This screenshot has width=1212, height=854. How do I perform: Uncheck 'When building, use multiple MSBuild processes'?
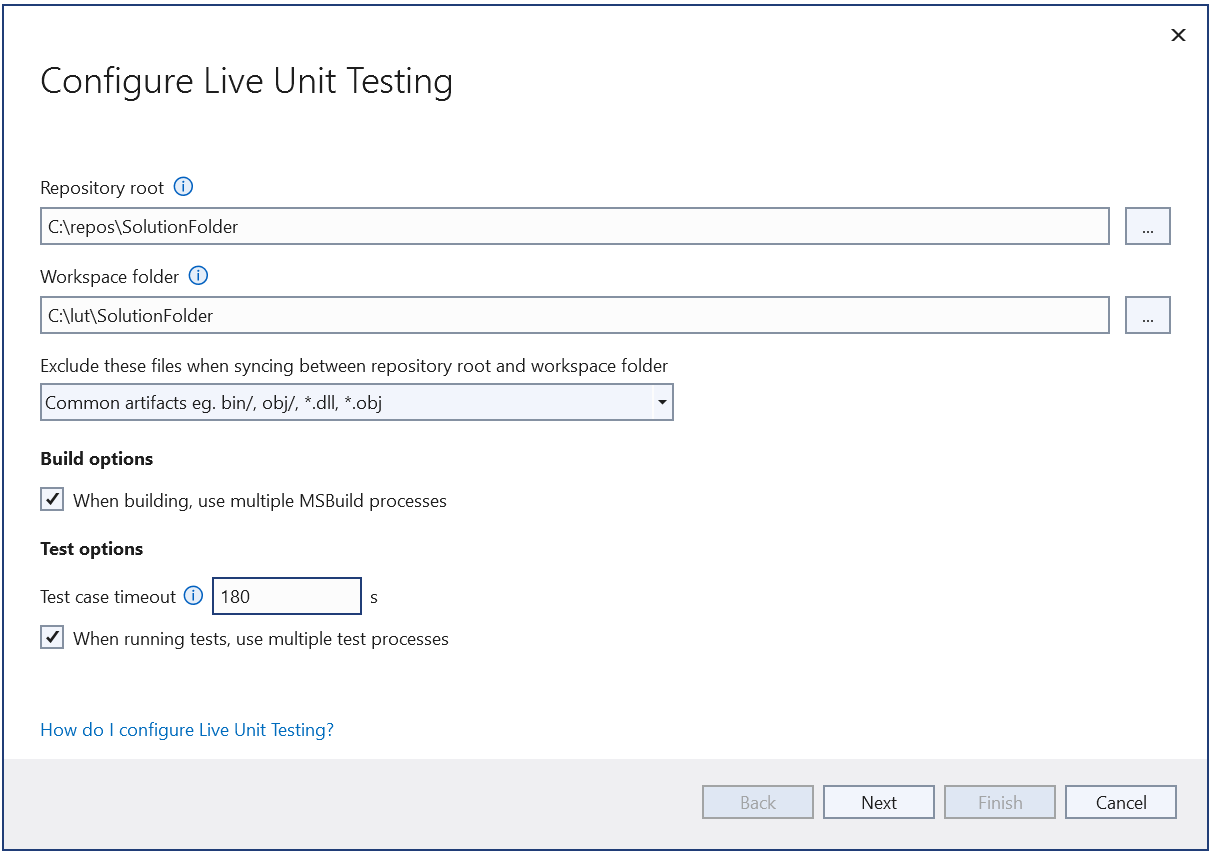click(51, 499)
